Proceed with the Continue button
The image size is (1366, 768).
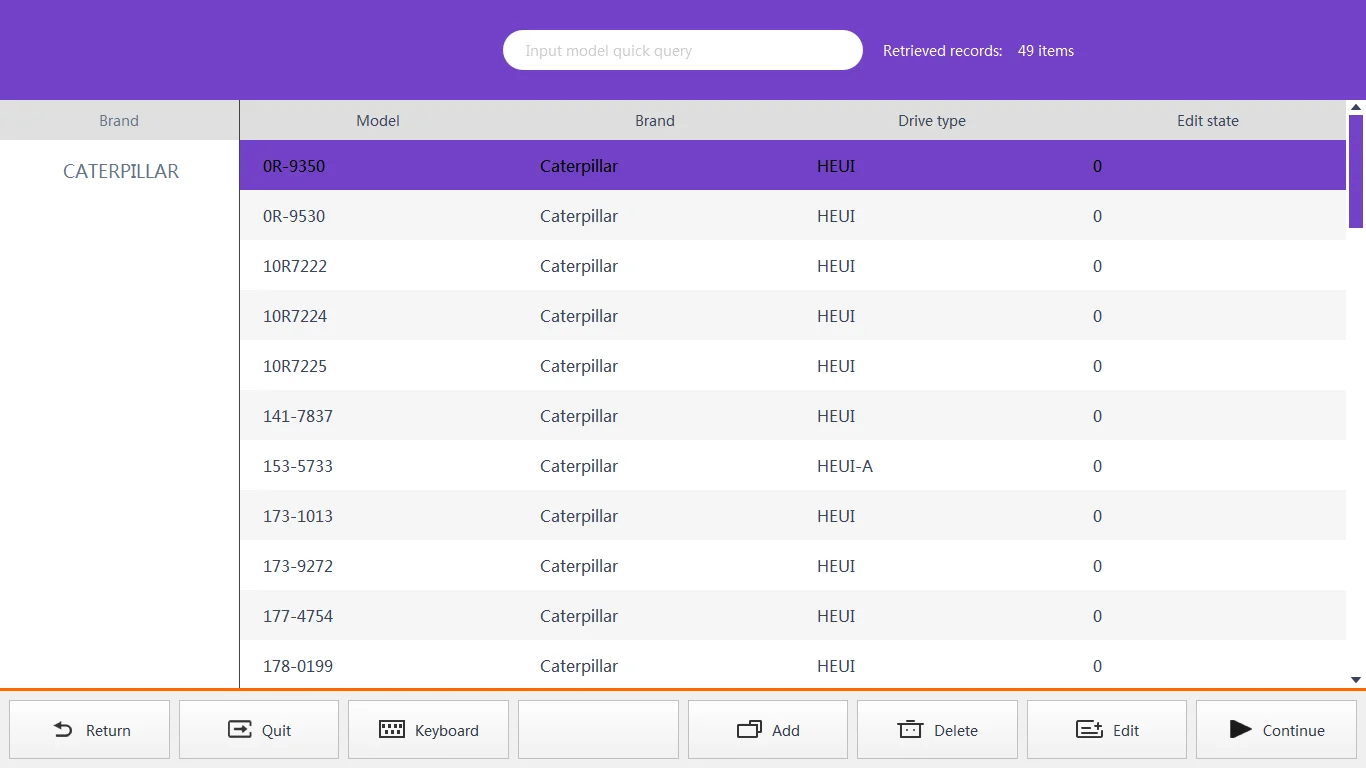[x=1276, y=730]
